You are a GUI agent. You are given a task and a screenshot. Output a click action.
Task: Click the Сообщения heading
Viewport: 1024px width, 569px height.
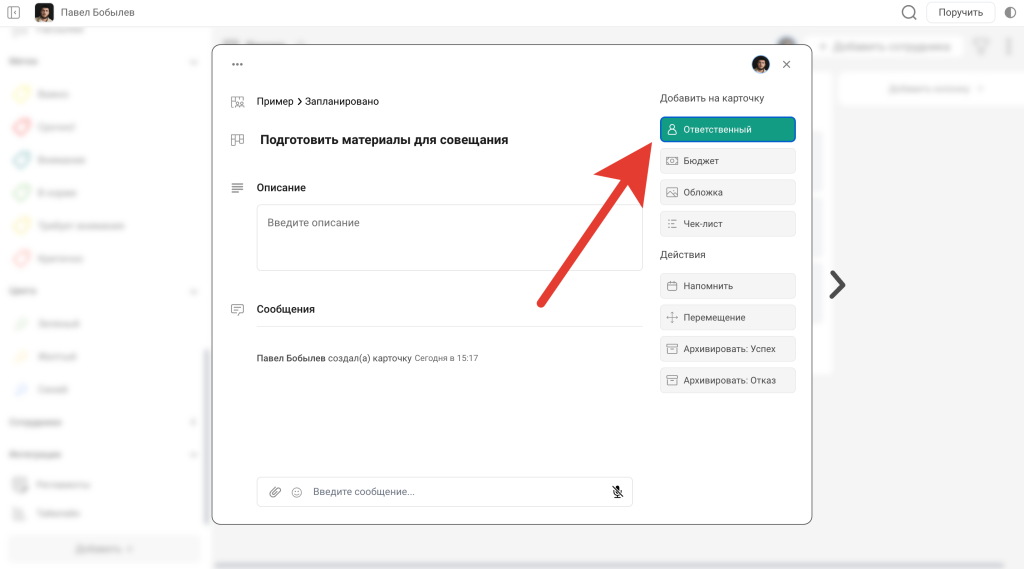click(285, 309)
